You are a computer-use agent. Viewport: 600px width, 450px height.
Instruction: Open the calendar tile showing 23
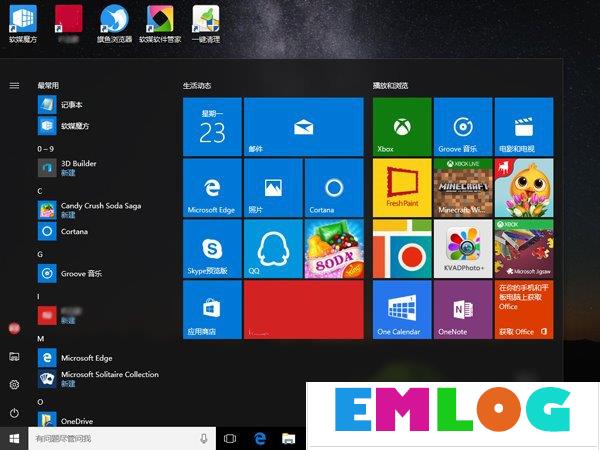click(x=212, y=127)
